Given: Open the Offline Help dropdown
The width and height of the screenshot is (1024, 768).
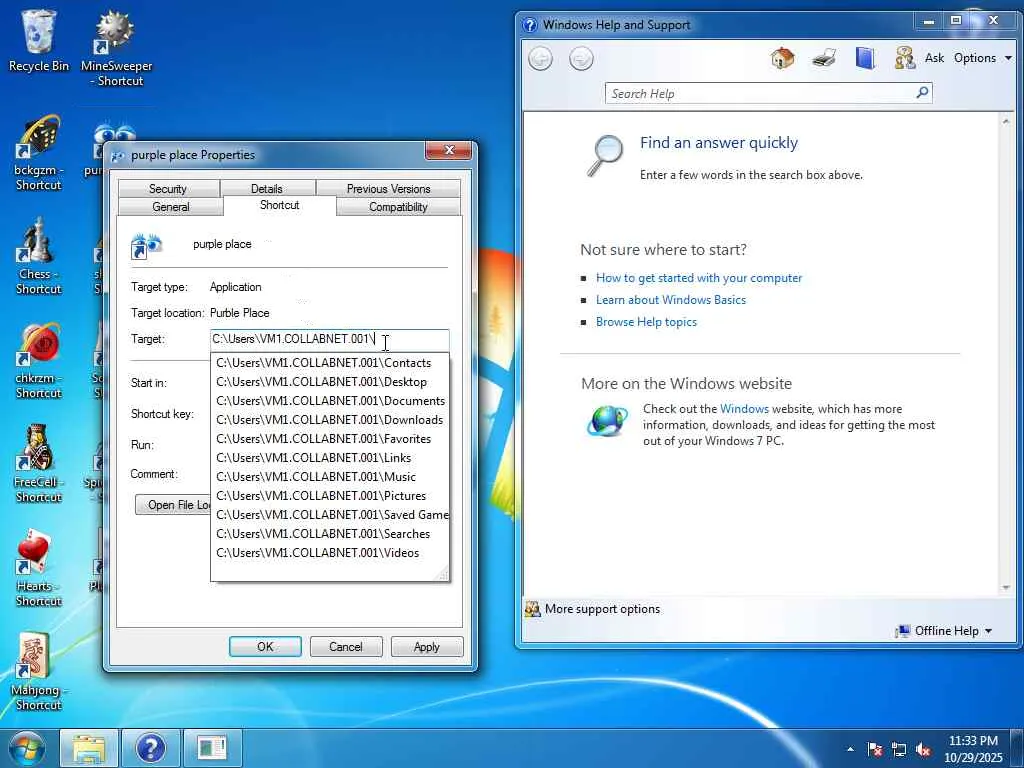Looking at the screenshot, I should (x=944, y=631).
